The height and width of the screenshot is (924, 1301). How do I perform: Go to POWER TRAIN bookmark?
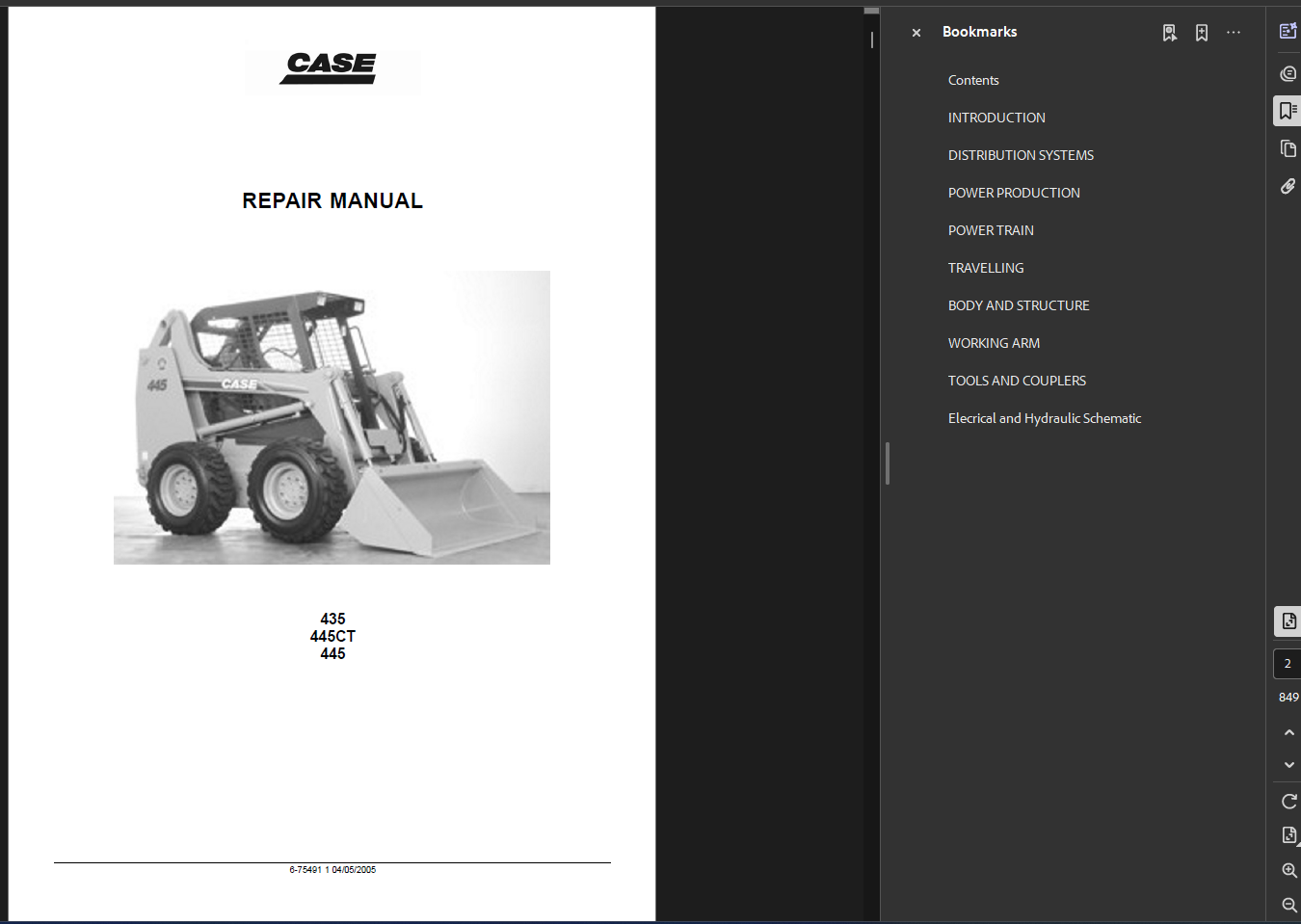991,230
